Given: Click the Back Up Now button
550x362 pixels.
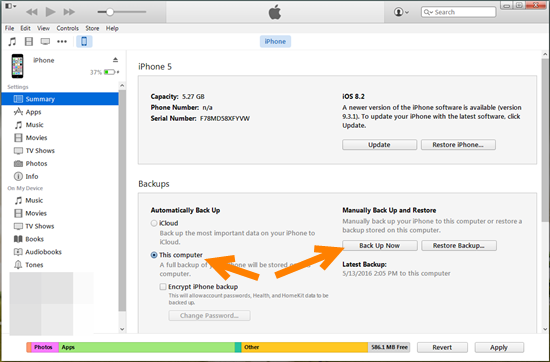Looking at the screenshot, I should (380, 246).
